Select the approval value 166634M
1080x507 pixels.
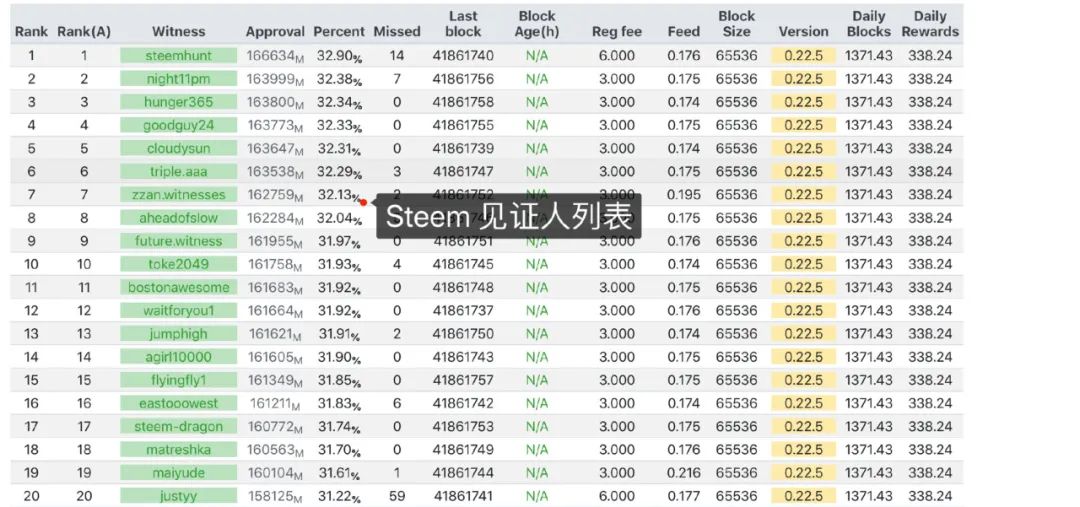coord(276,56)
